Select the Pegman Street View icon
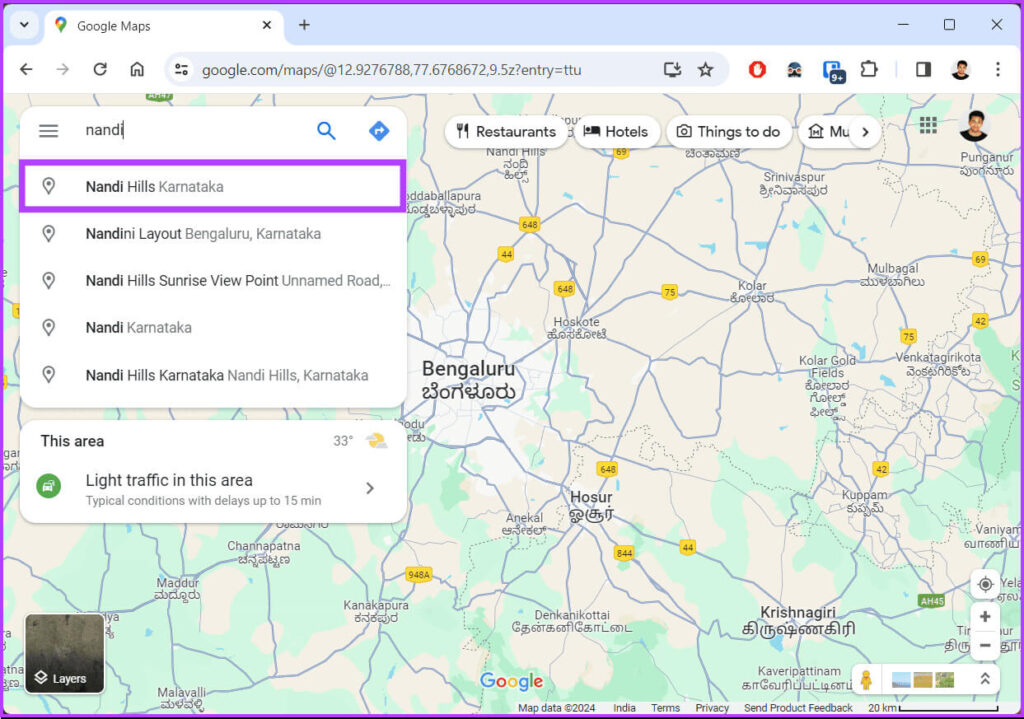 (866, 679)
